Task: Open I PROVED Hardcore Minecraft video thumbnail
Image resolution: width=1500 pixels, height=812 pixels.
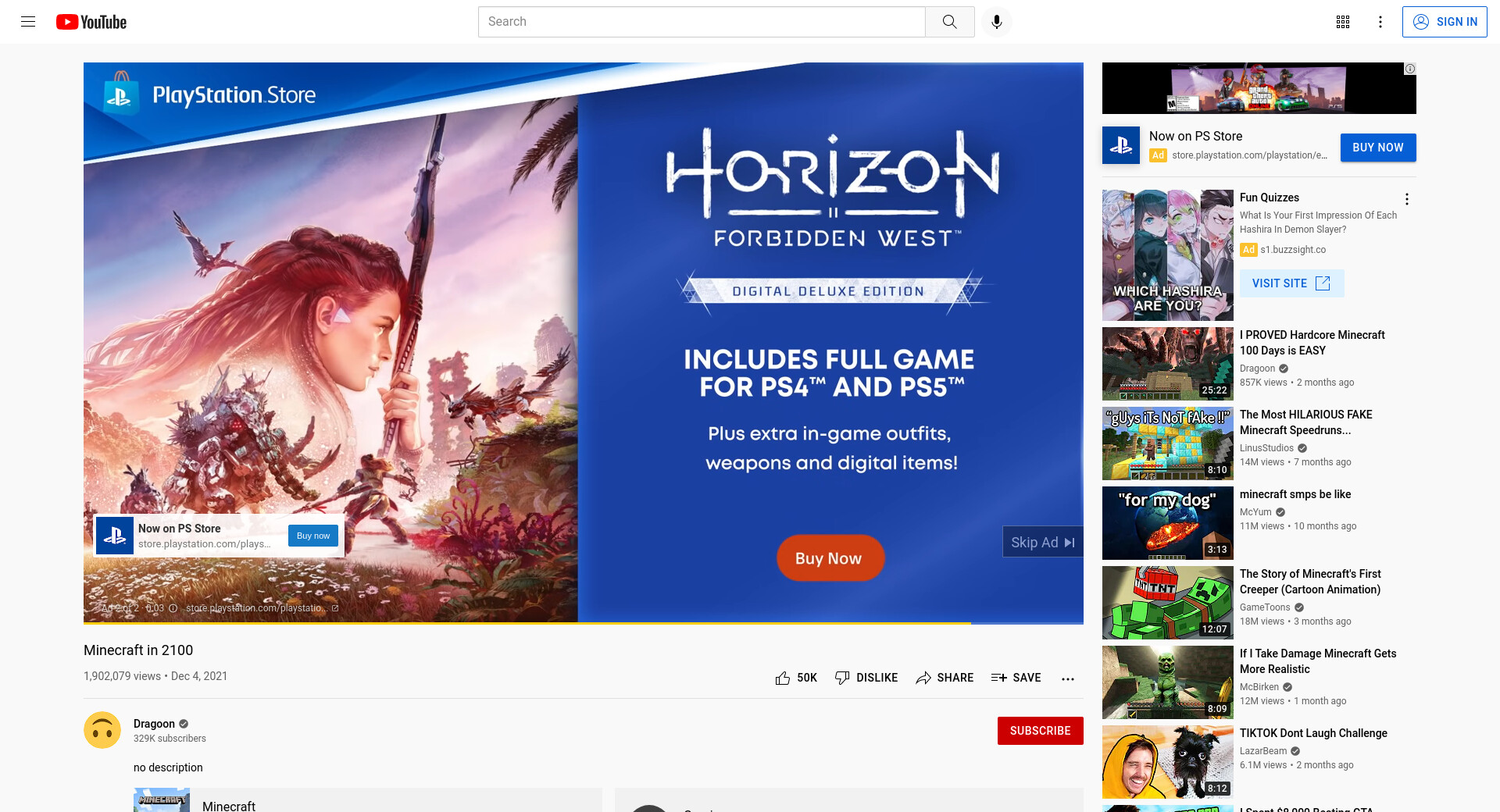Action: [1168, 364]
